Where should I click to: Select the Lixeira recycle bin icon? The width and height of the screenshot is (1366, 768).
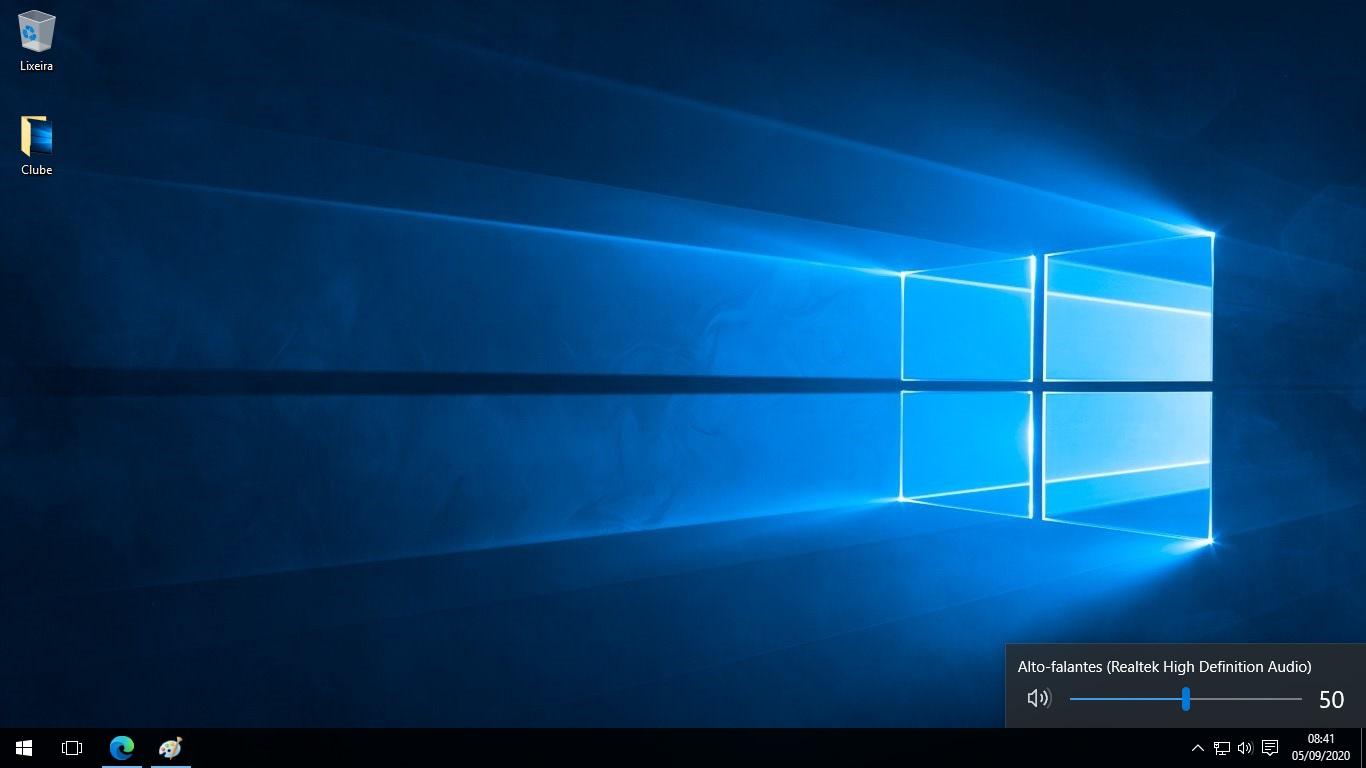tap(36, 32)
